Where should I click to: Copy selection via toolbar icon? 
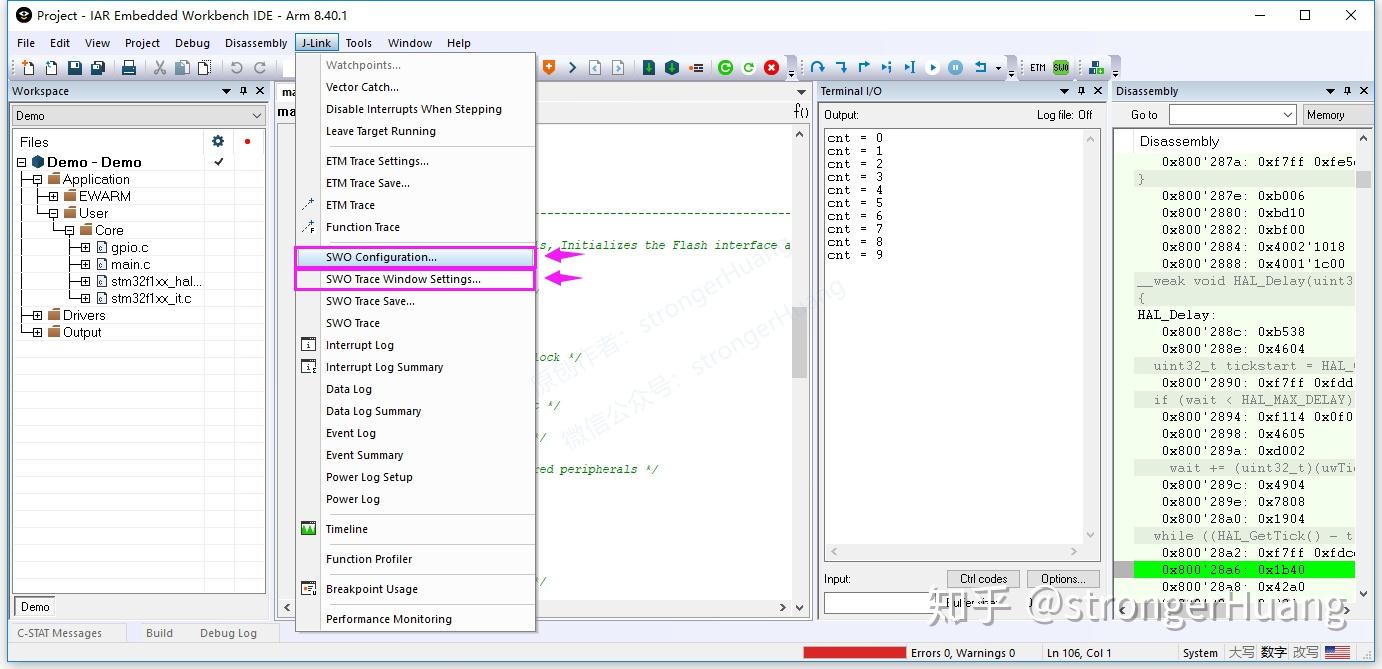pyautogui.click(x=182, y=67)
